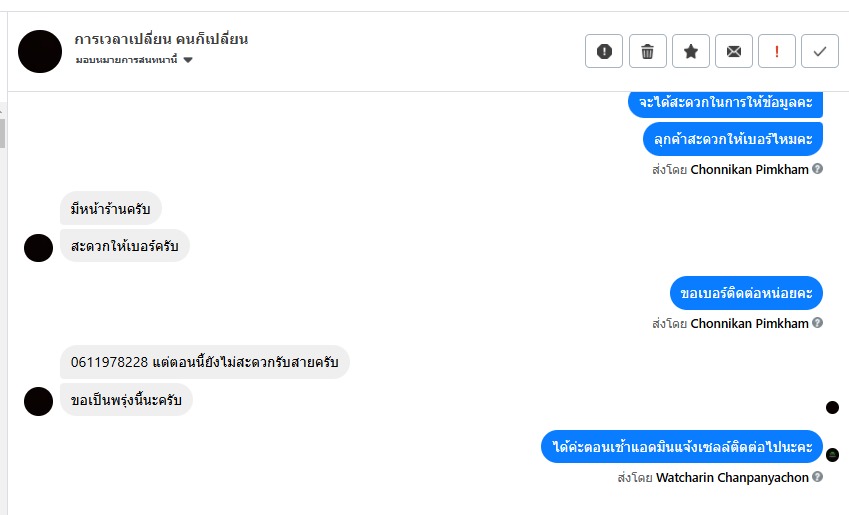
Task: Click the reply starting 'ได้ค่ะตอนเช้าแอดมิน'
Action: [x=682, y=447]
